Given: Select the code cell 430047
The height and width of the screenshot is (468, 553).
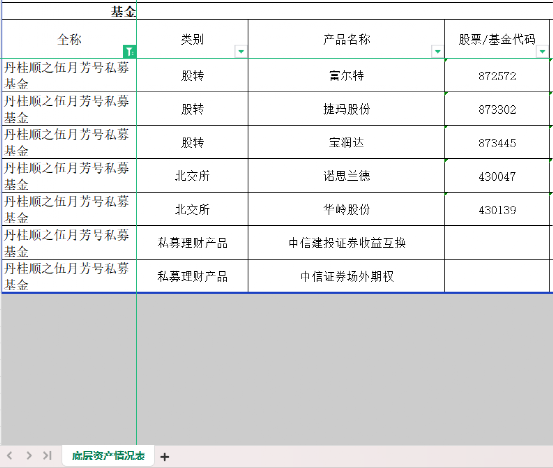Looking at the screenshot, I should [497, 176].
